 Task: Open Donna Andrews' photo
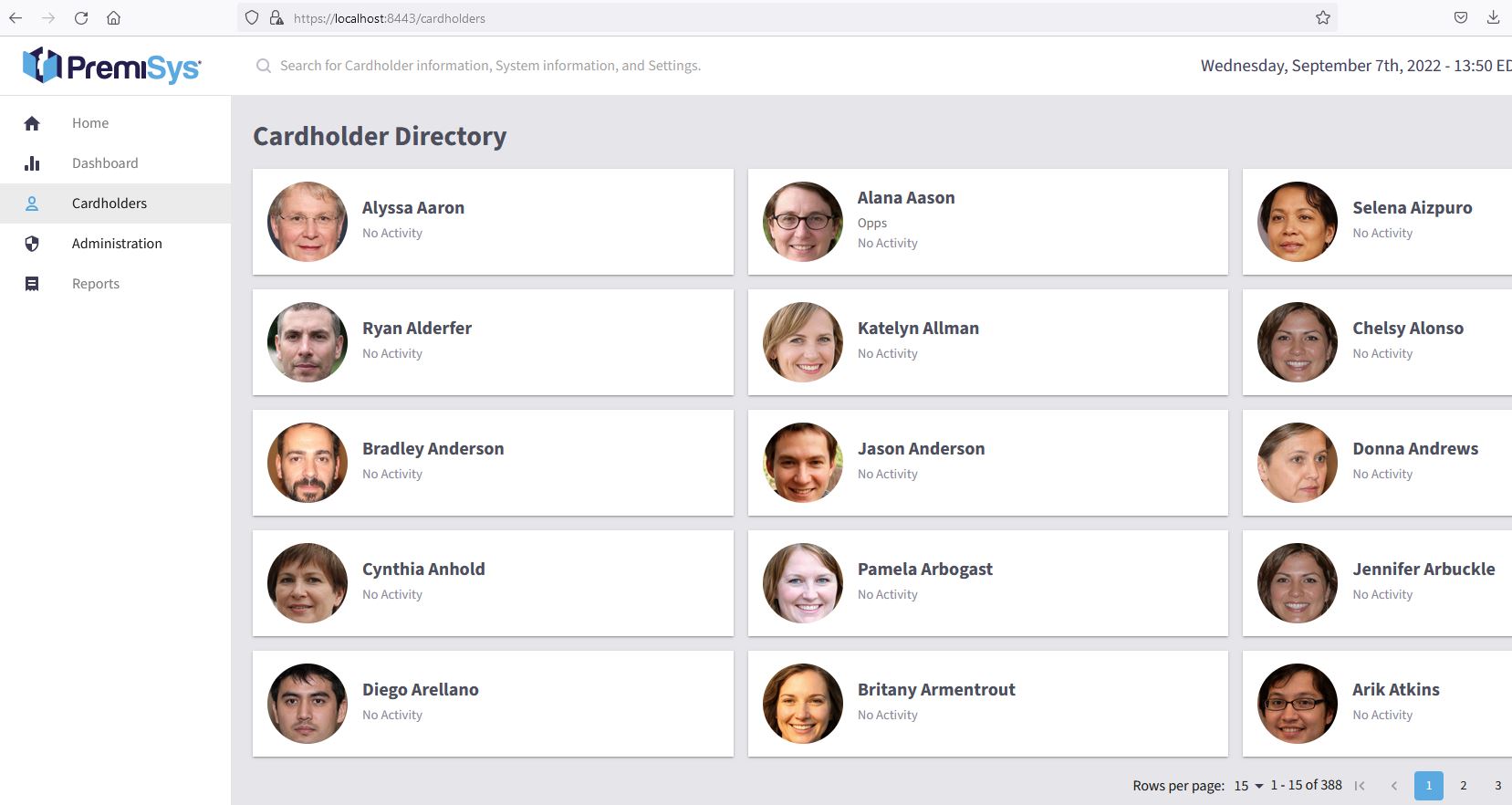coord(1298,463)
